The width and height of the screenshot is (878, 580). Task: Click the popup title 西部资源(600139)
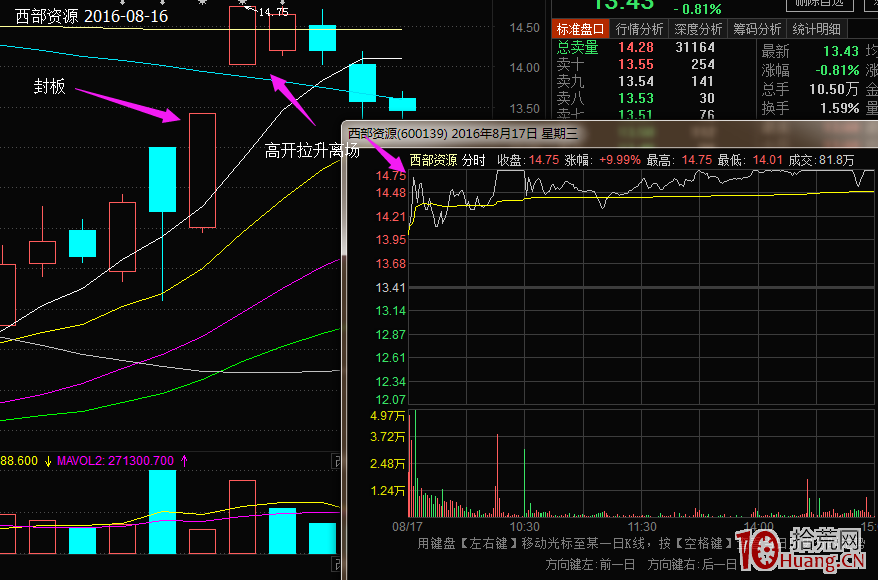[x=398, y=134]
